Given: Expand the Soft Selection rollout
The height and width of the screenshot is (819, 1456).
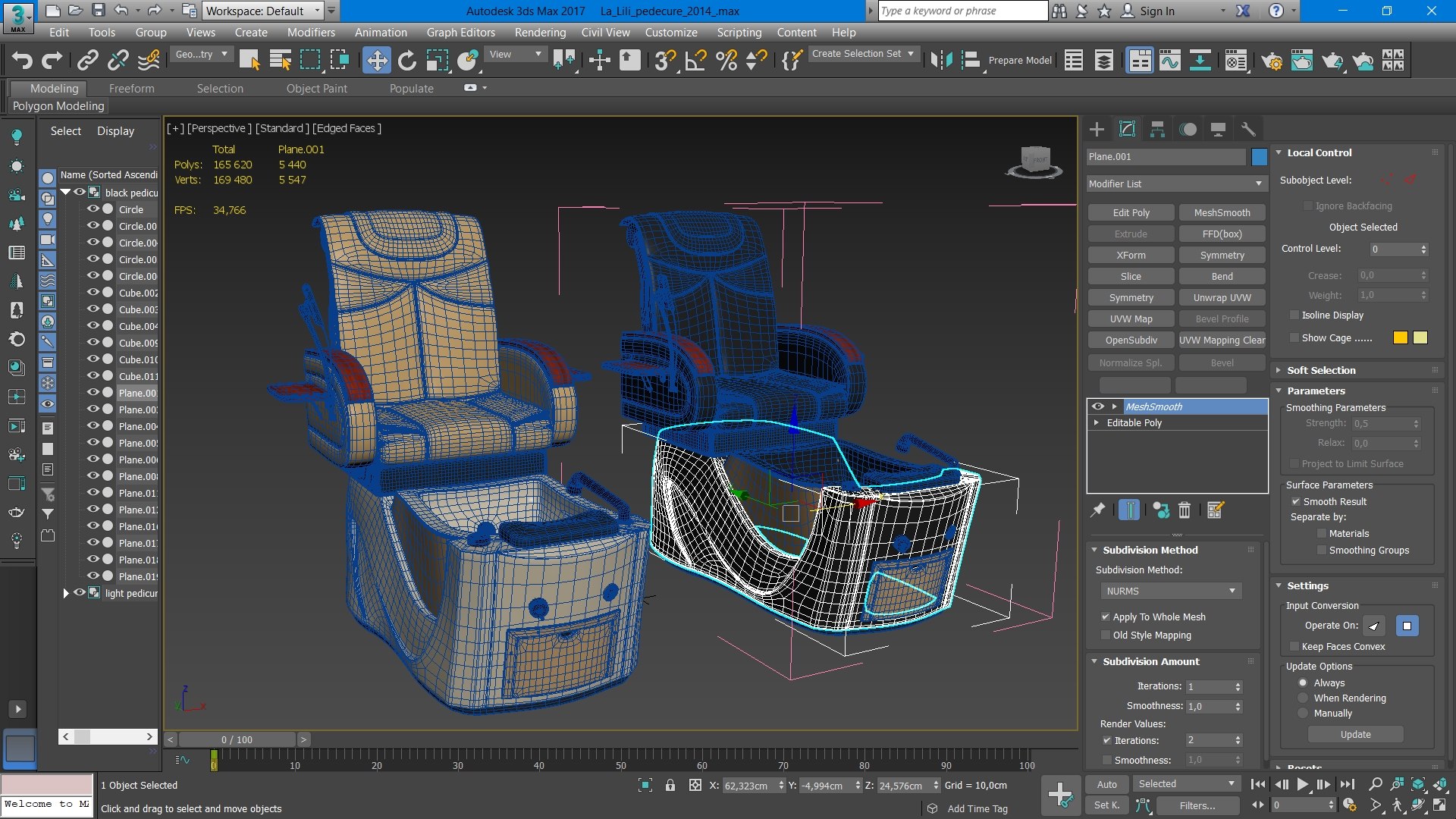Looking at the screenshot, I should [1321, 370].
